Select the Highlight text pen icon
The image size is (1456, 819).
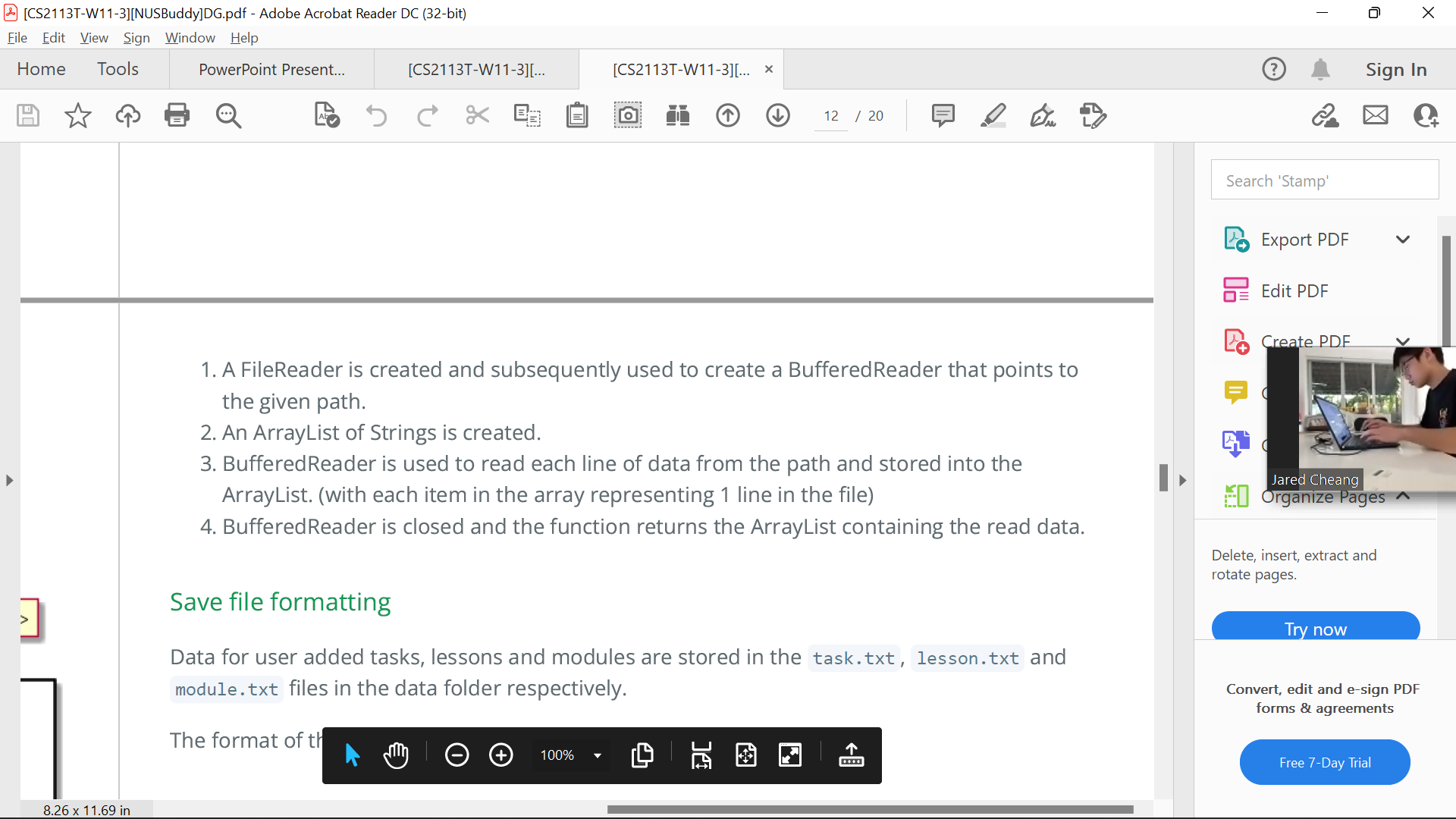click(993, 115)
